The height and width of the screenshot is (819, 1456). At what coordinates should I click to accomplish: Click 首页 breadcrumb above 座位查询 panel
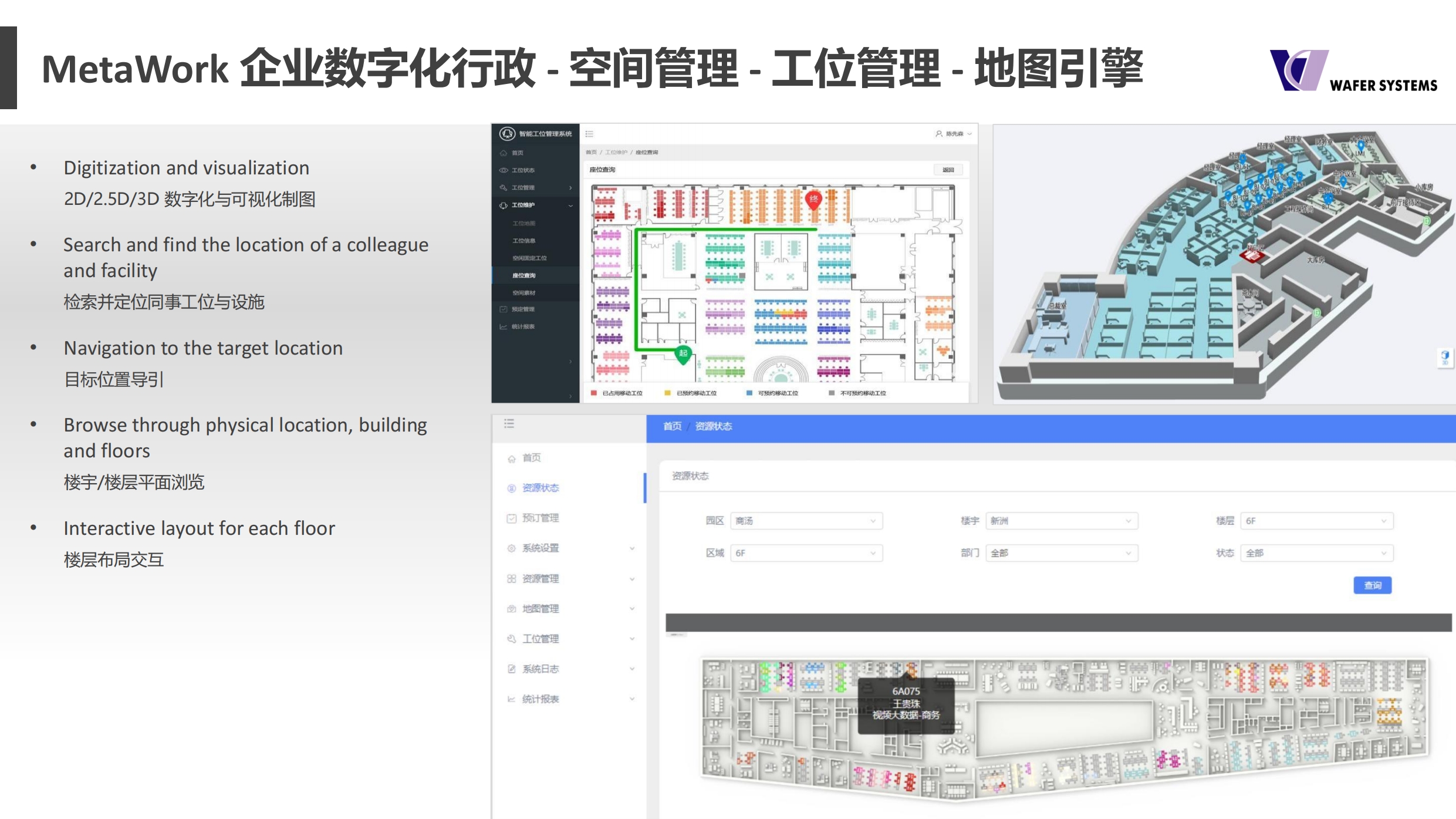point(591,152)
